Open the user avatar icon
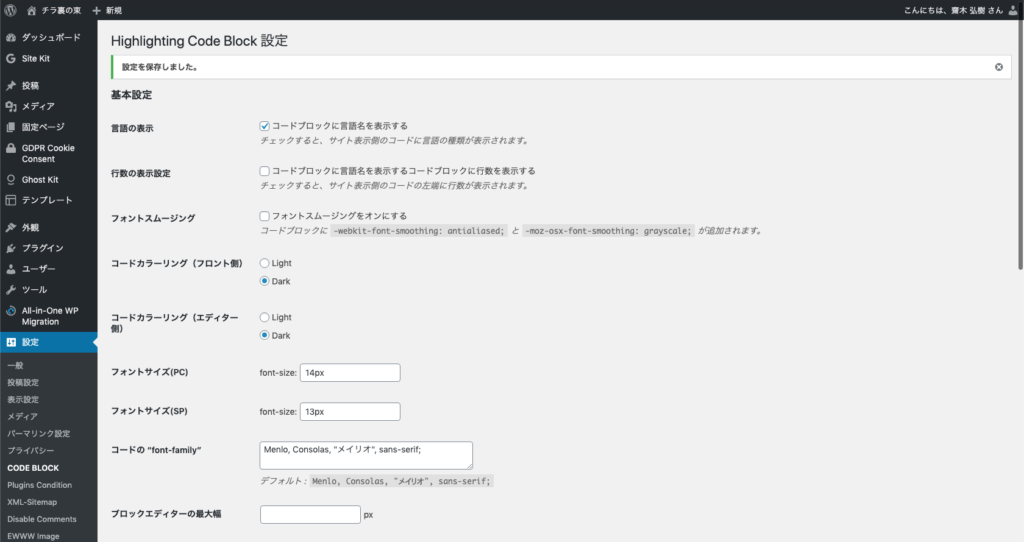This screenshot has height=542, width=1024. point(1014,10)
